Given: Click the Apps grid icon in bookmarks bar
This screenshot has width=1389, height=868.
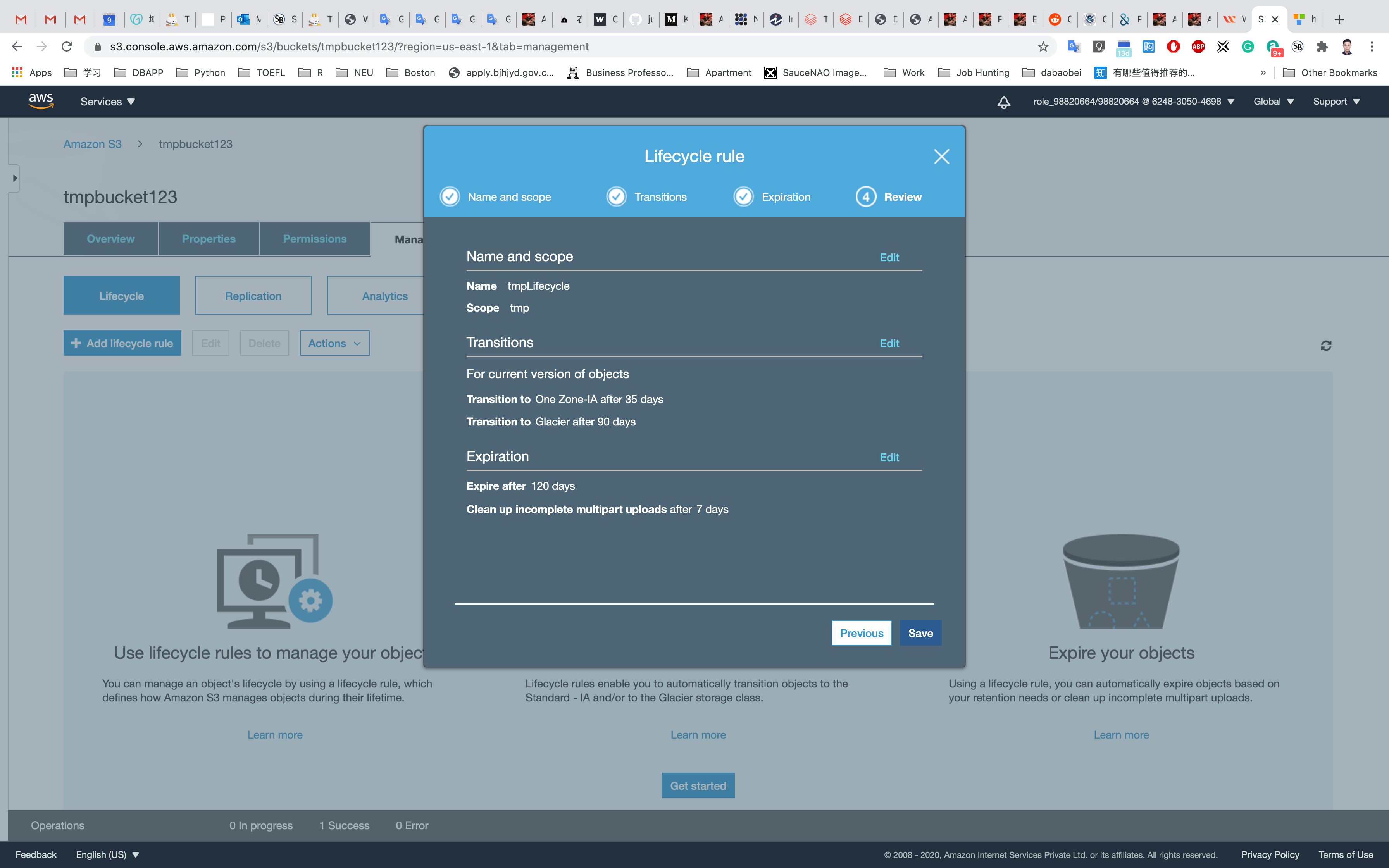Looking at the screenshot, I should [17, 72].
